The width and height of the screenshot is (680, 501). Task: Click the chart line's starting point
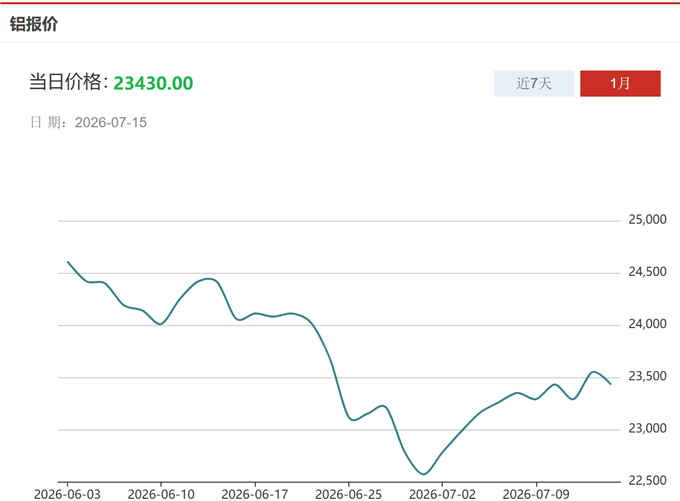68,262
